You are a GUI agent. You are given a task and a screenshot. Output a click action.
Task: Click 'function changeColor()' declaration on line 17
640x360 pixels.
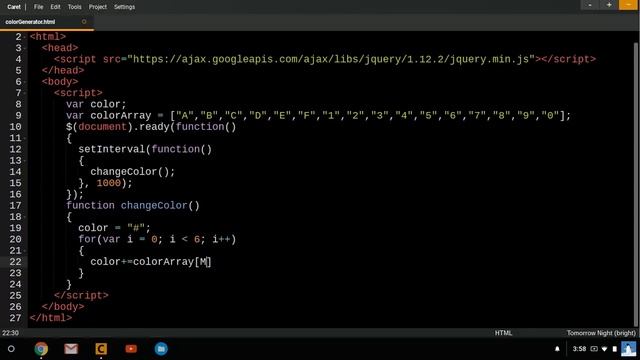[x=133, y=205]
